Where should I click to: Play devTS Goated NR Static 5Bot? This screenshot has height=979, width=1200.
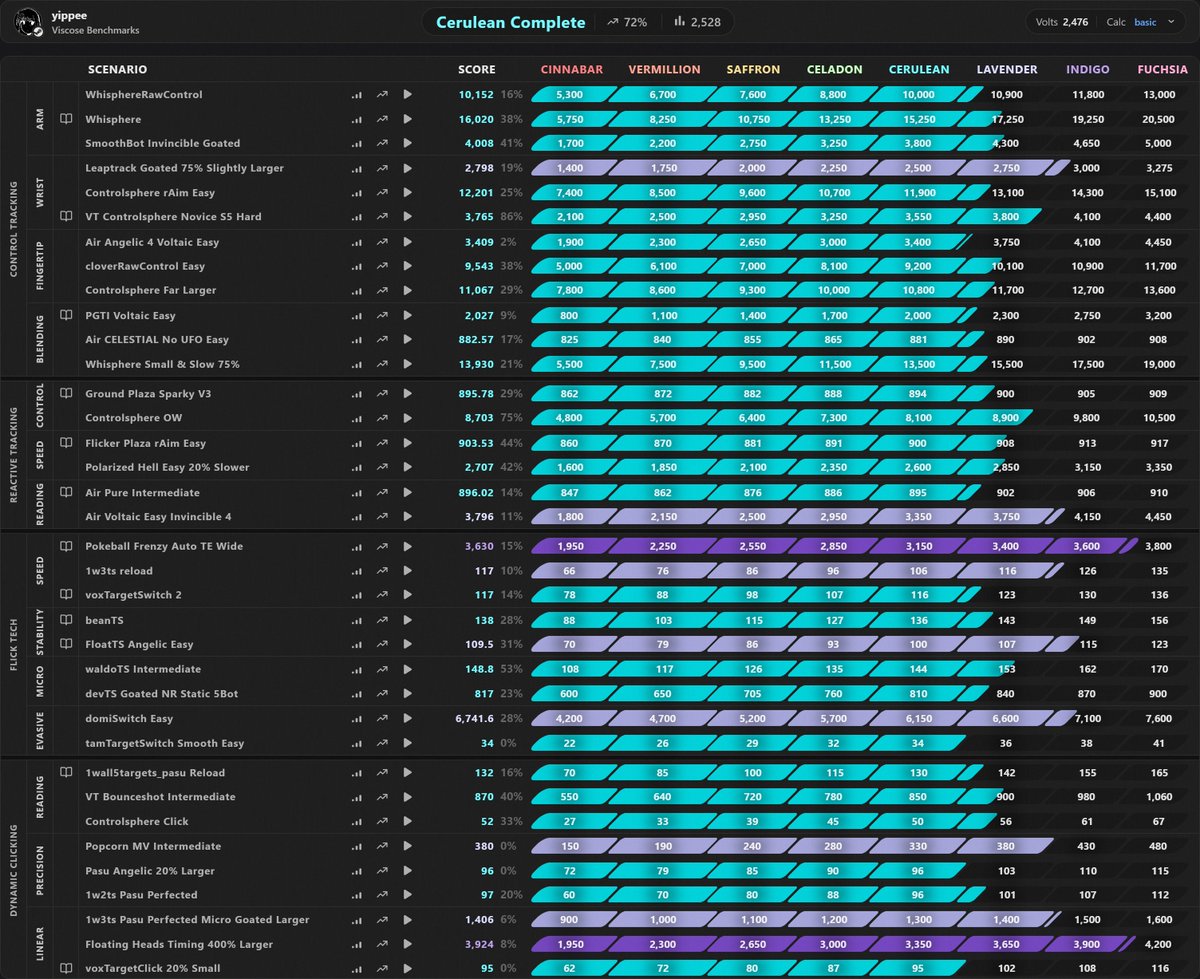(x=407, y=694)
